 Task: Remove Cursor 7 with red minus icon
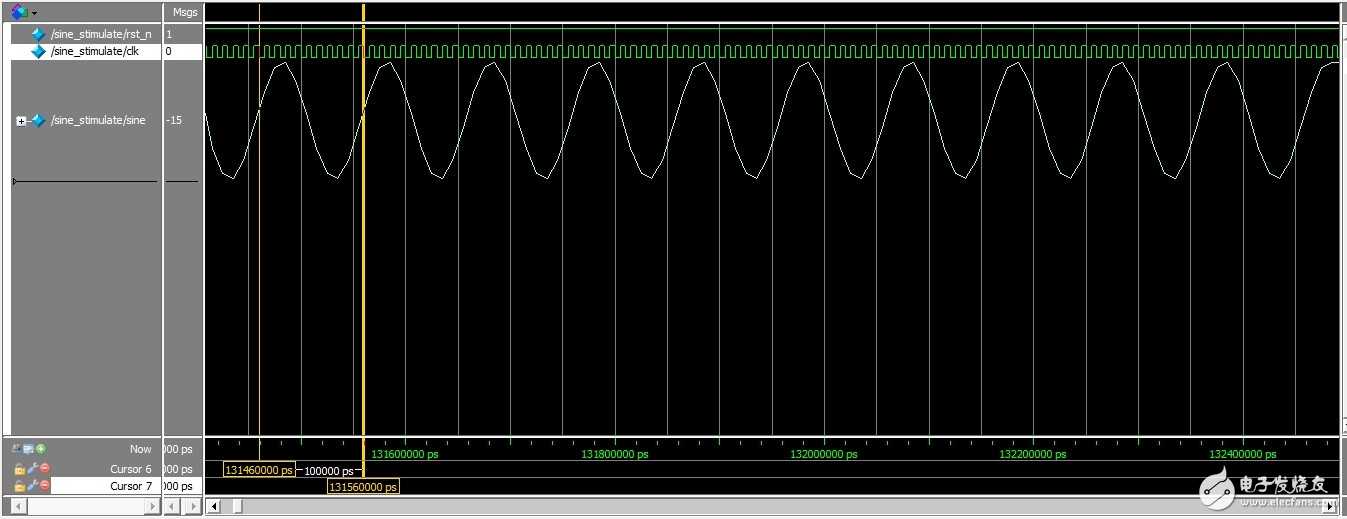[44, 486]
